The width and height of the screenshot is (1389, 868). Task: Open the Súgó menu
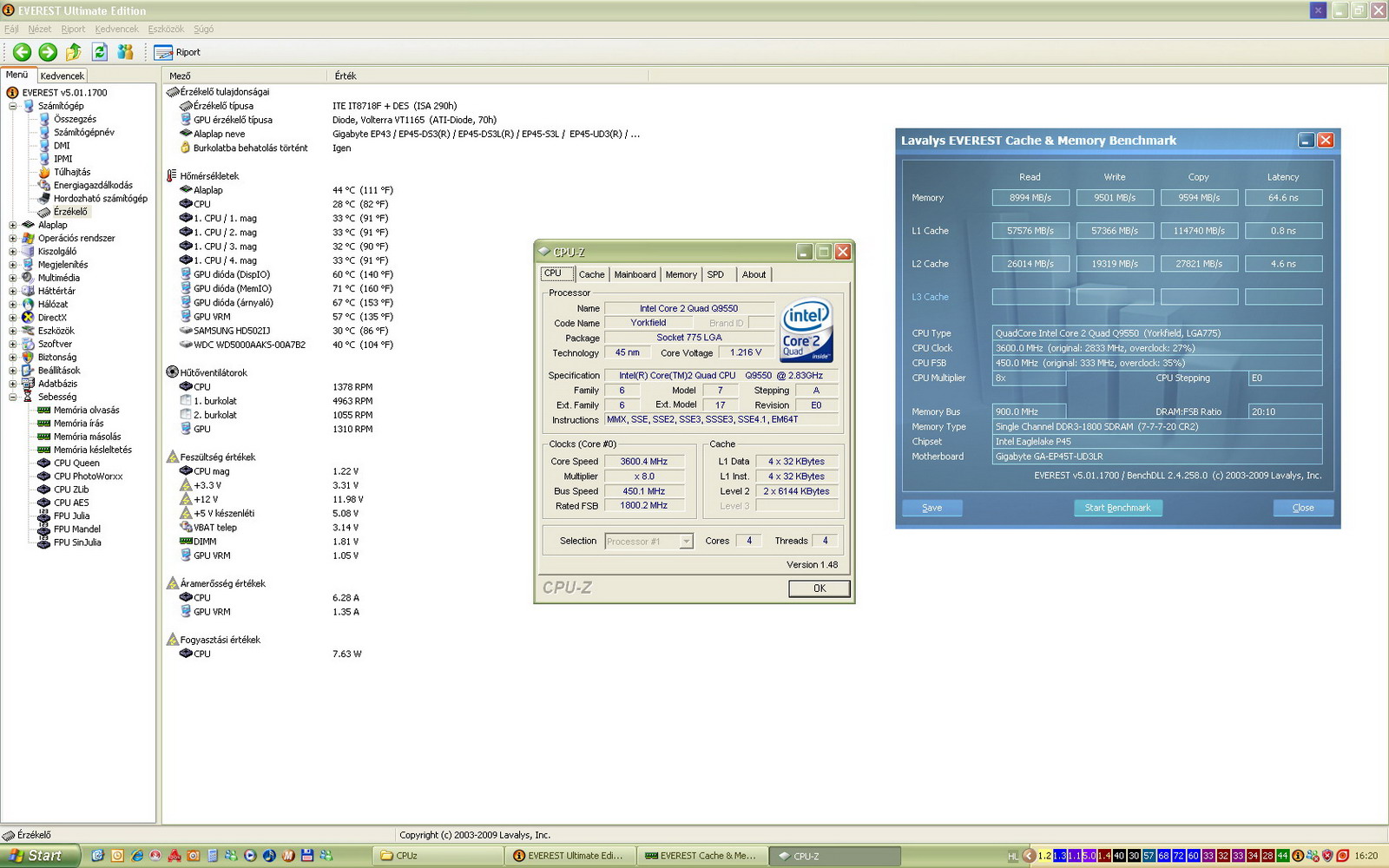pyautogui.click(x=204, y=29)
